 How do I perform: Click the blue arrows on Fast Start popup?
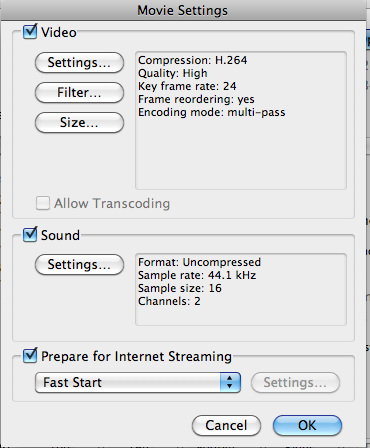230,383
